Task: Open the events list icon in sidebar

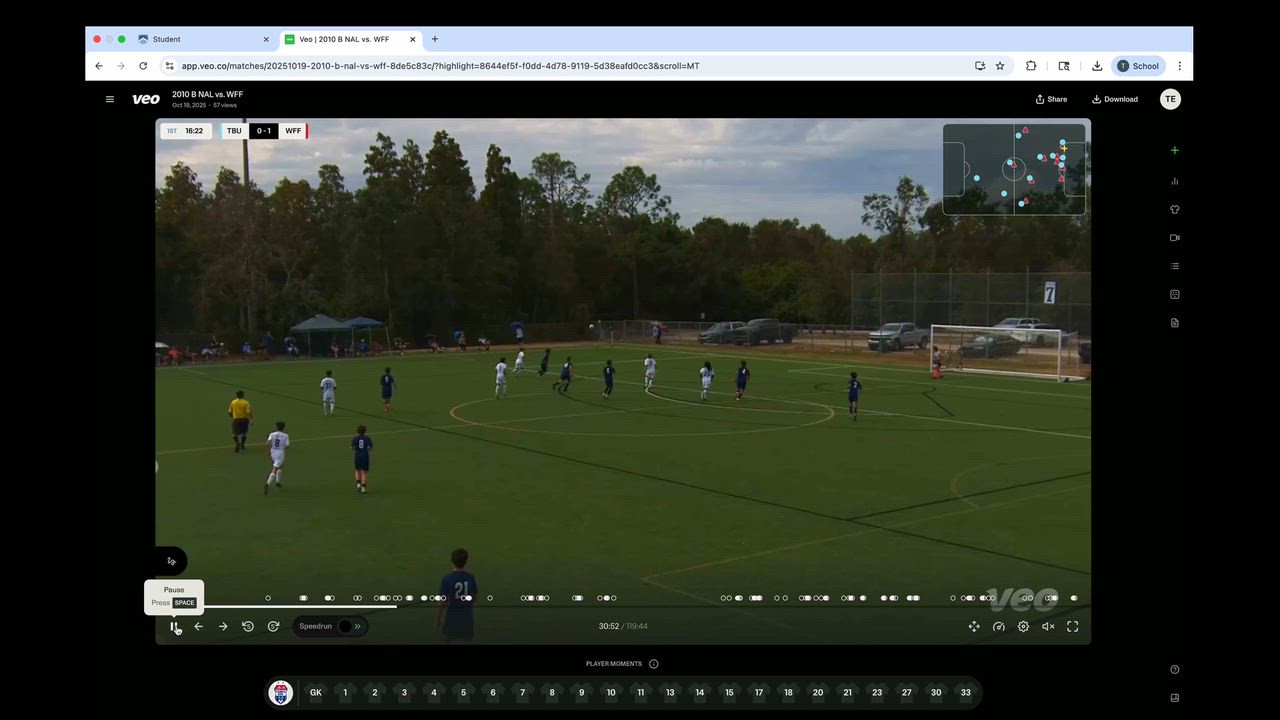Action: tap(1174, 266)
